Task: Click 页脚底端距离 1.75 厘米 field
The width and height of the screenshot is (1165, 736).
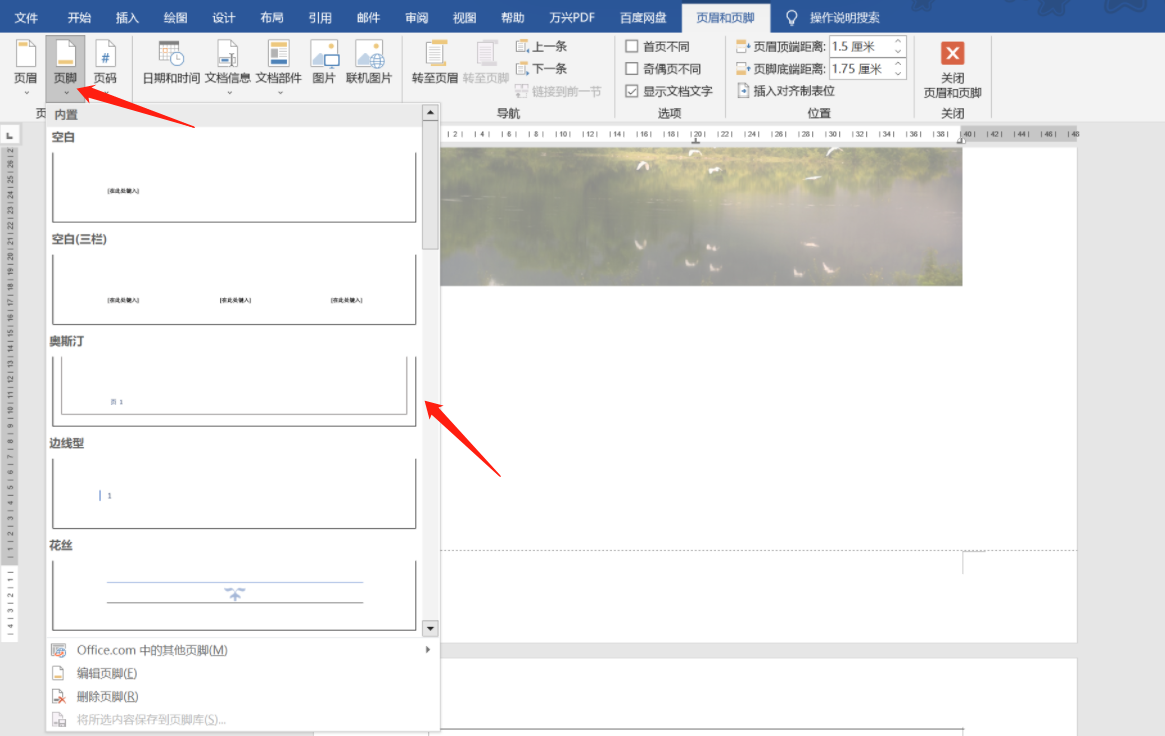Action: pos(860,68)
